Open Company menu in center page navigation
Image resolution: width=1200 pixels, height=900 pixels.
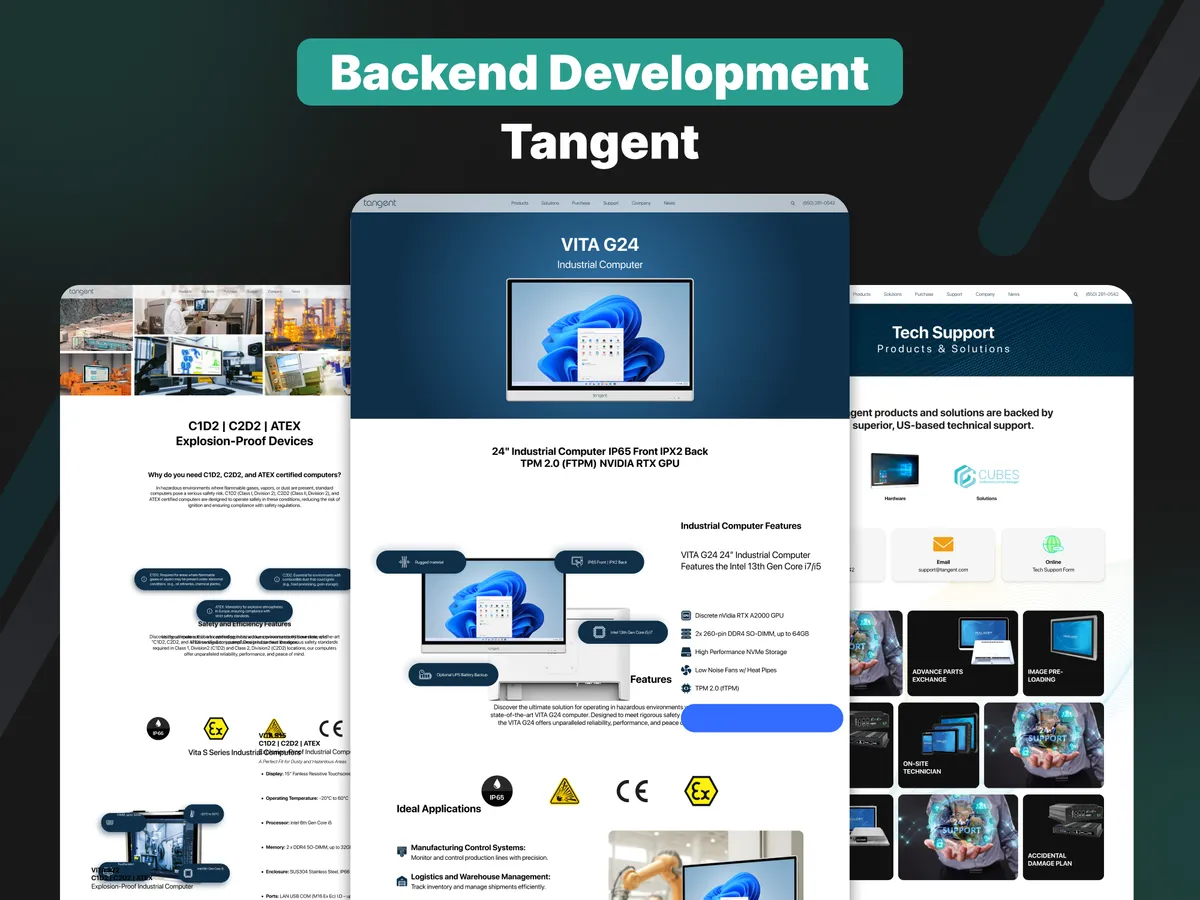point(641,203)
